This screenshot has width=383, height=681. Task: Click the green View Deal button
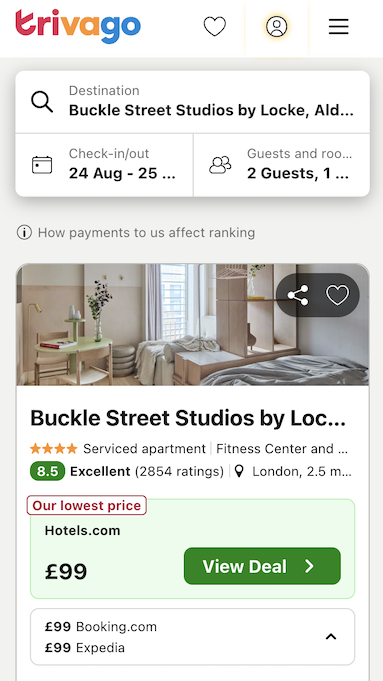click(262, 566)
